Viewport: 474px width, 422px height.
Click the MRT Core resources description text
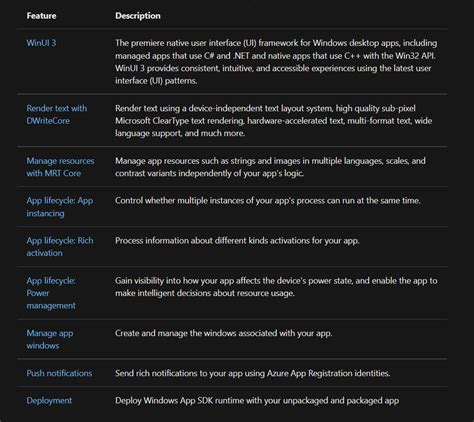[x=270, y=167]
